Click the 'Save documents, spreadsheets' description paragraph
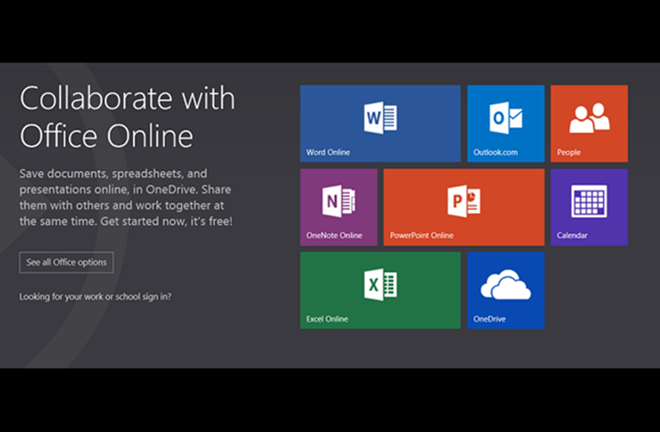The height and width of the screenshot is (432, 660). (126, 198)
